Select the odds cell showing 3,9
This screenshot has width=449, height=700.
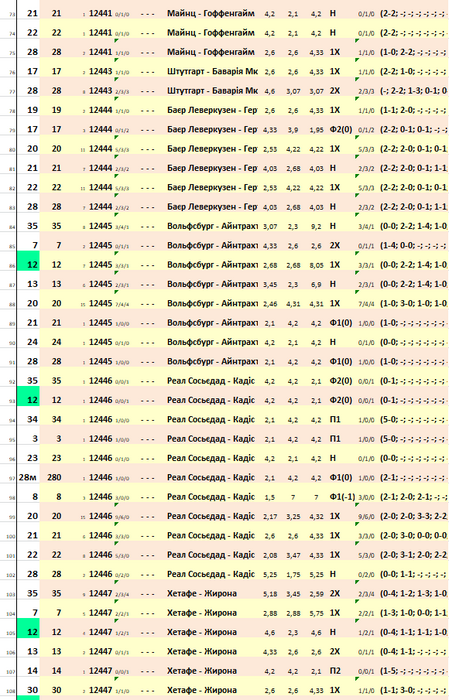(293, 129)
